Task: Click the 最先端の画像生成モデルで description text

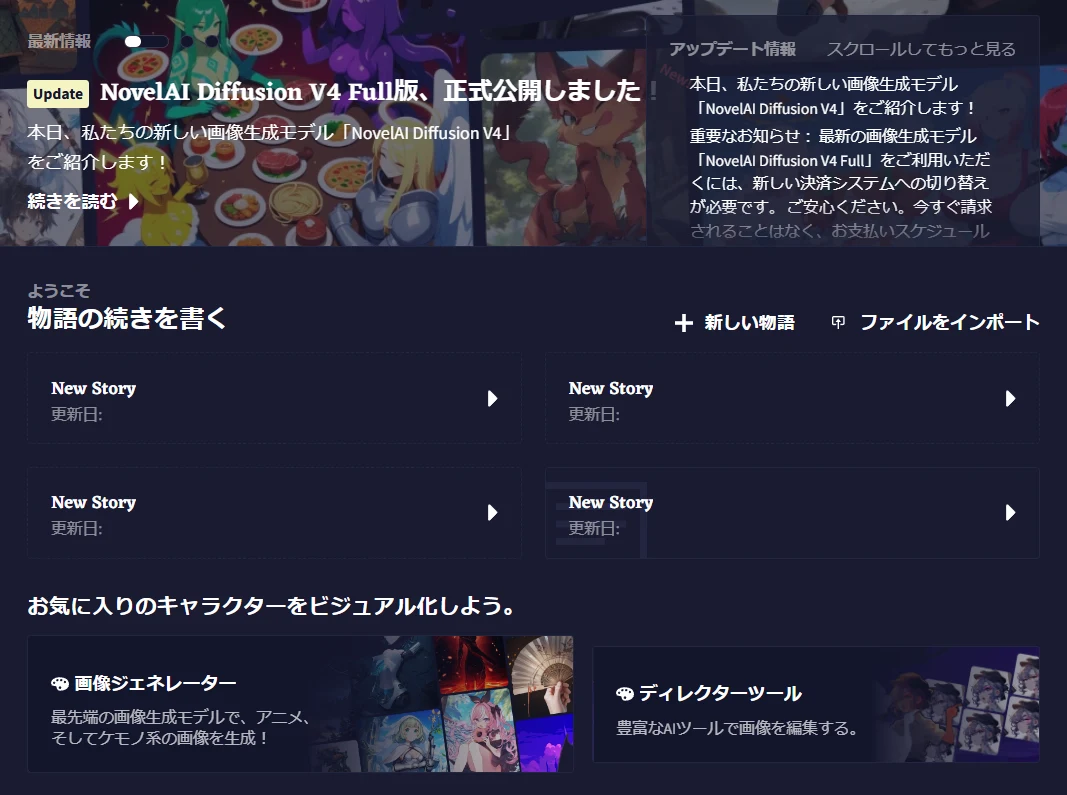Action: pos(180,727)
